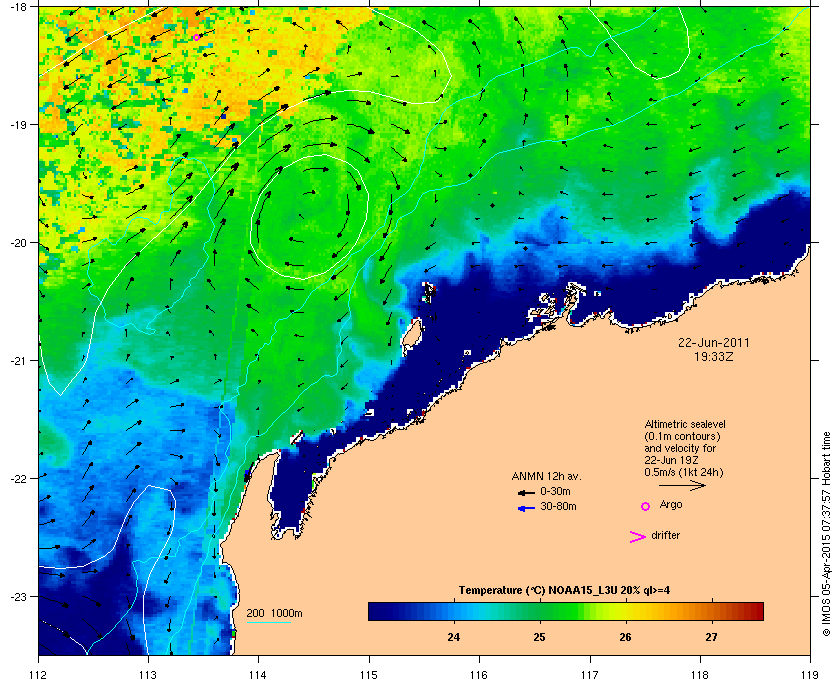Click the longitude axis label 119
This screenshot has width=840, height=680.
(x=811, y=675)
